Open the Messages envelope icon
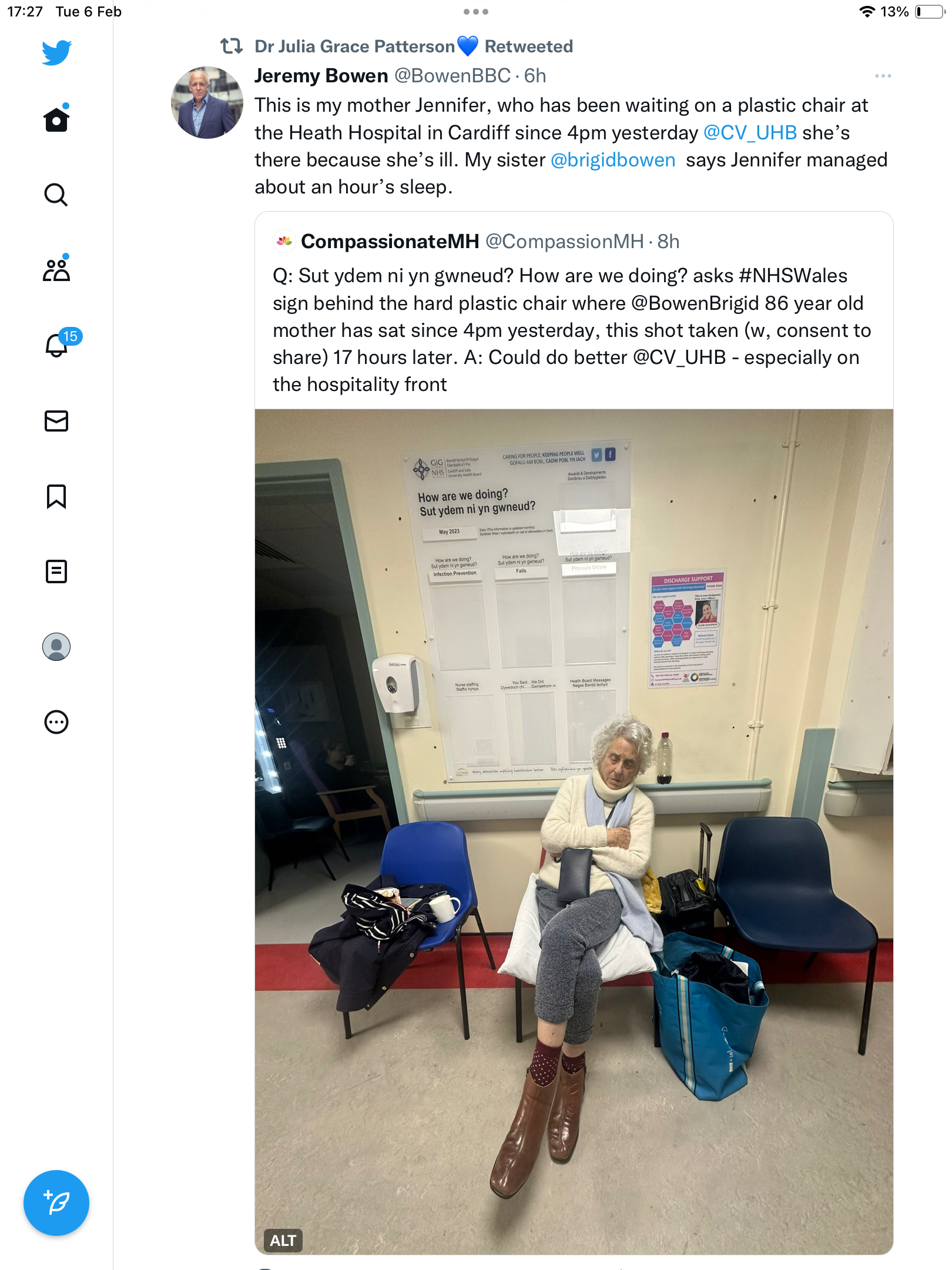This screenshot has height=1270, width=952. coord(56,421)
